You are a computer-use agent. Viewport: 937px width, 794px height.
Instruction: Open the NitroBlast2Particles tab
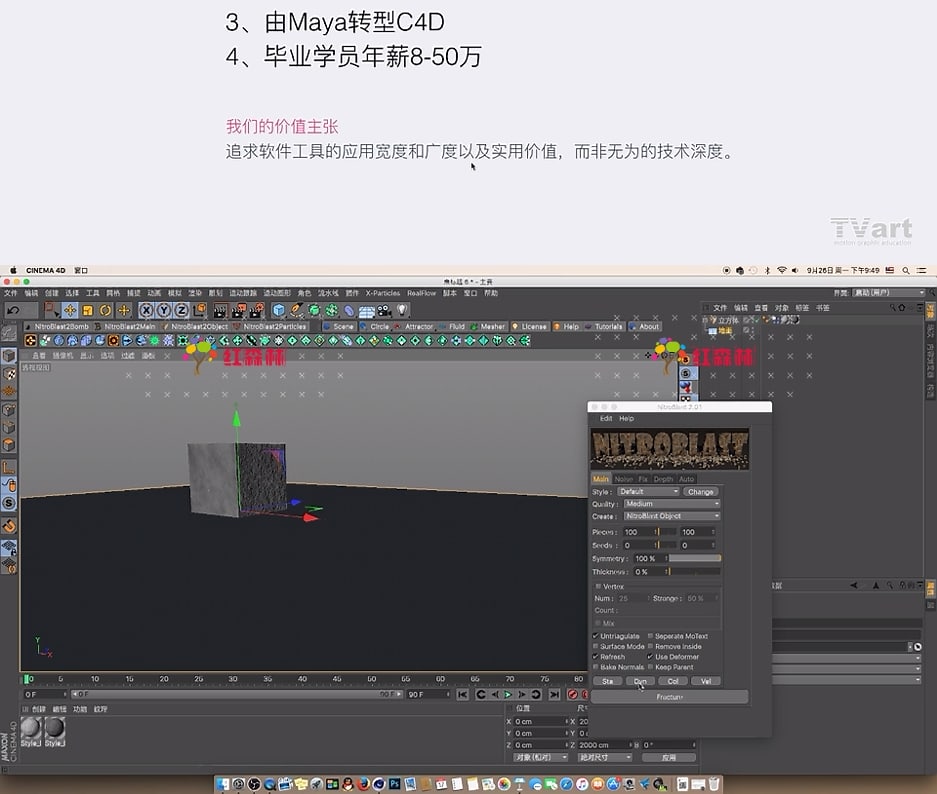(x=271, y=327)
